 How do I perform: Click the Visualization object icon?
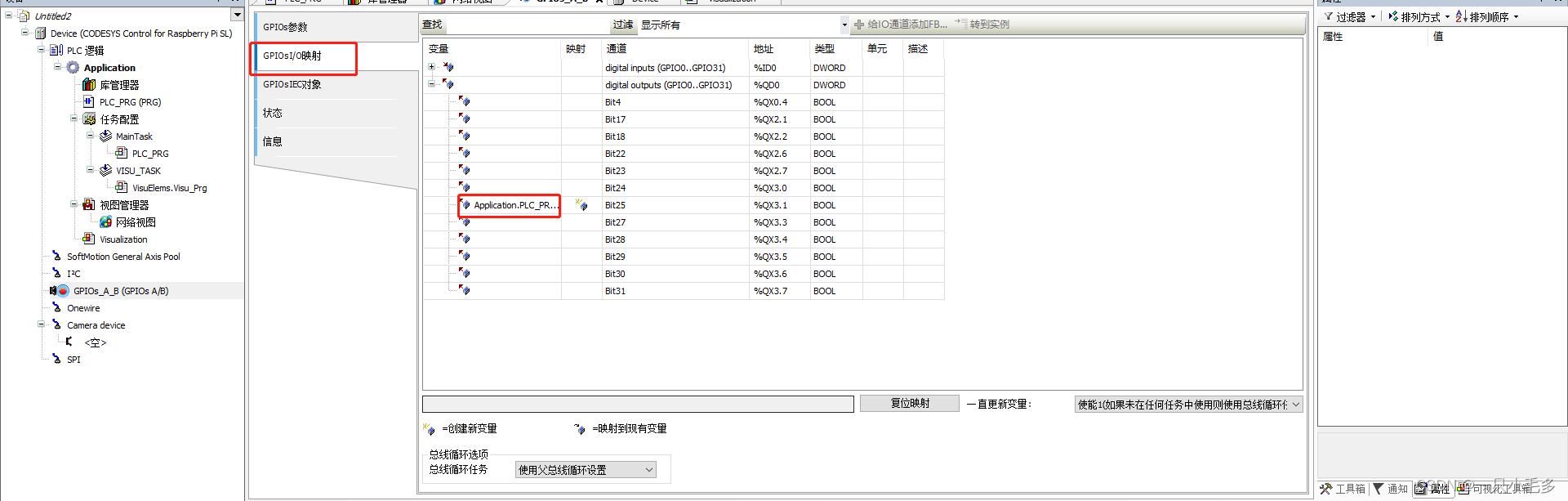point(89,239)
